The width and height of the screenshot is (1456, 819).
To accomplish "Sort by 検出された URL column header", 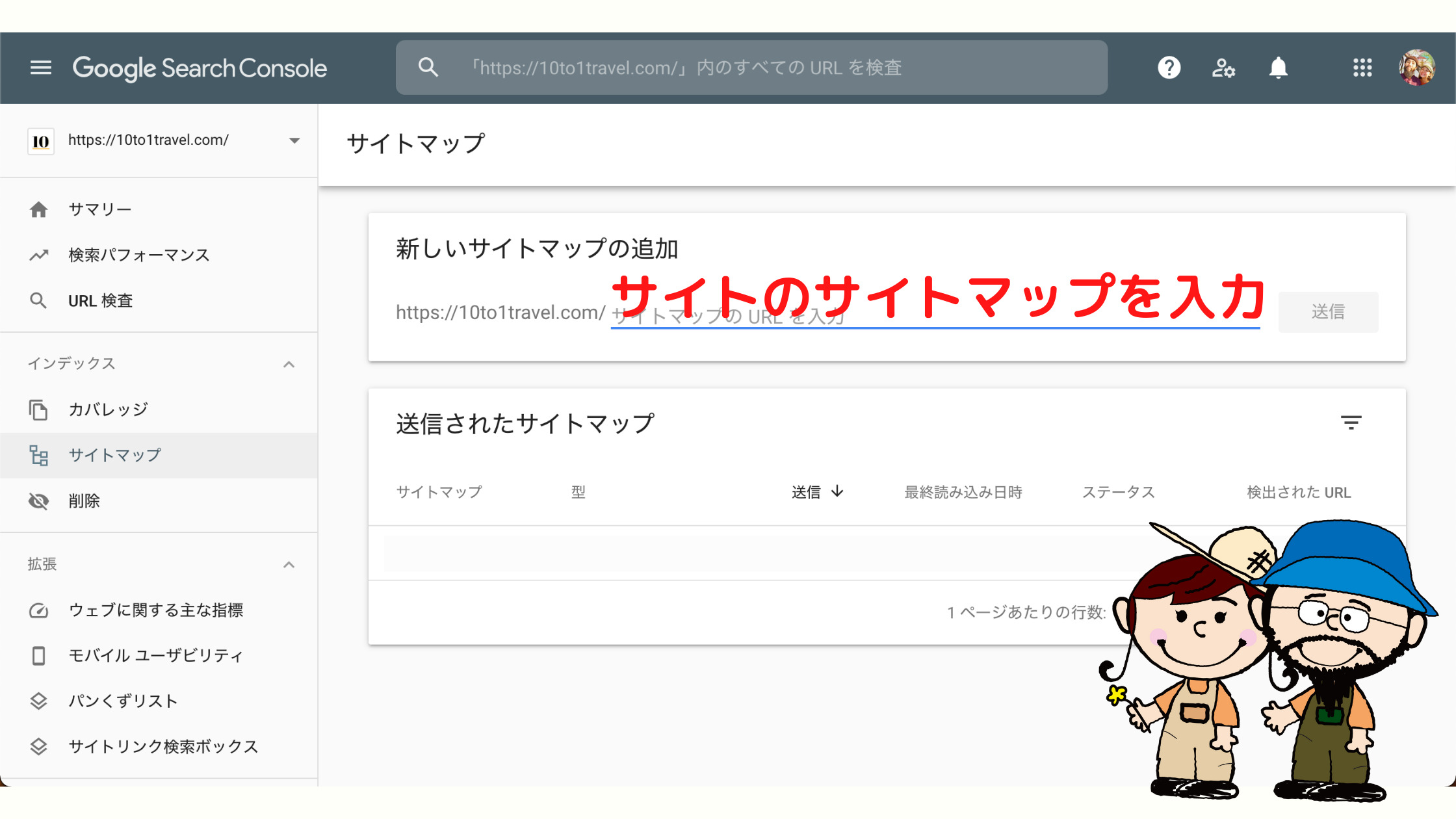I will coord(1299,492).
